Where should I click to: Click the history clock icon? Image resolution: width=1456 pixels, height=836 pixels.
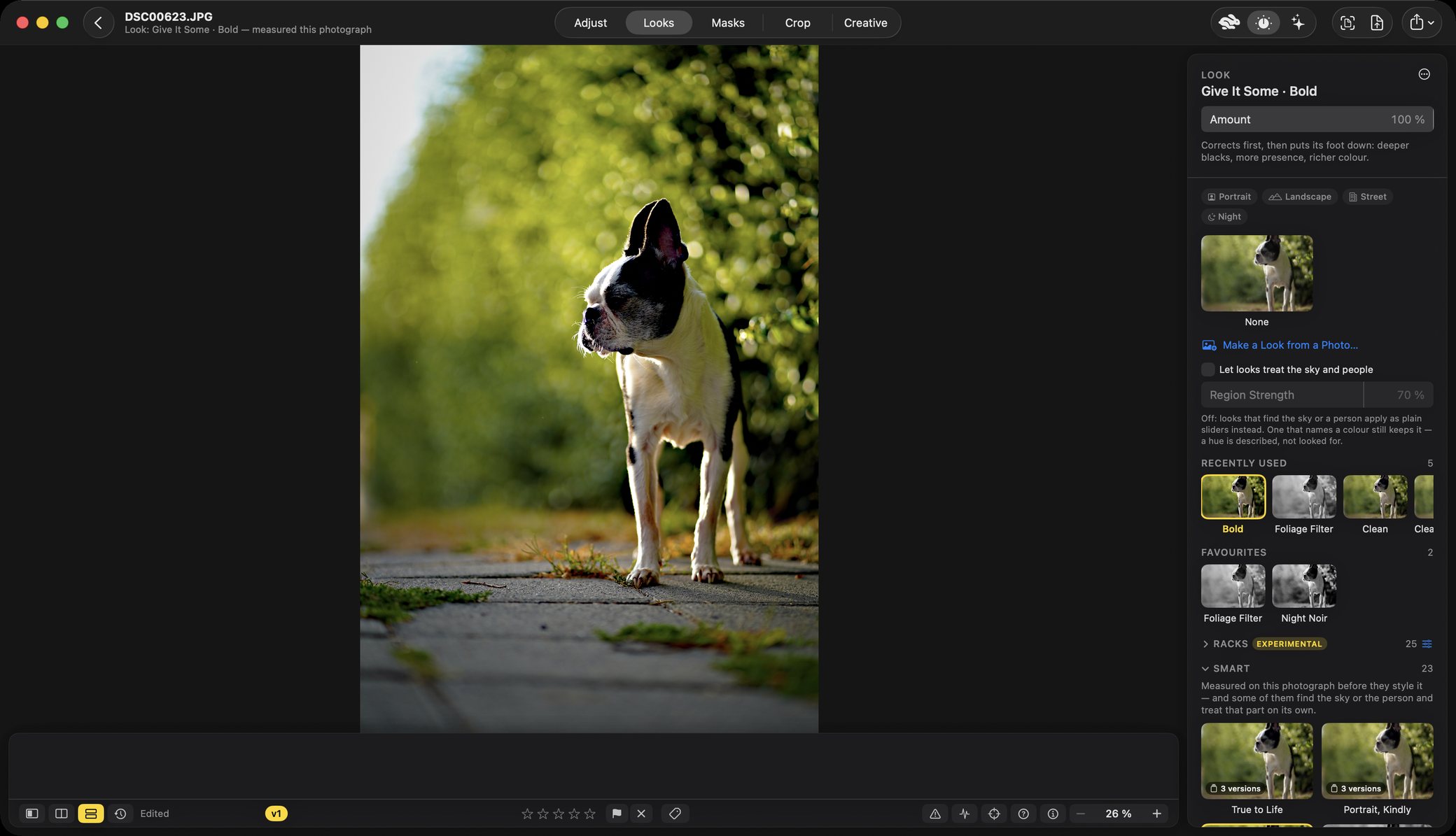[120, 814]
